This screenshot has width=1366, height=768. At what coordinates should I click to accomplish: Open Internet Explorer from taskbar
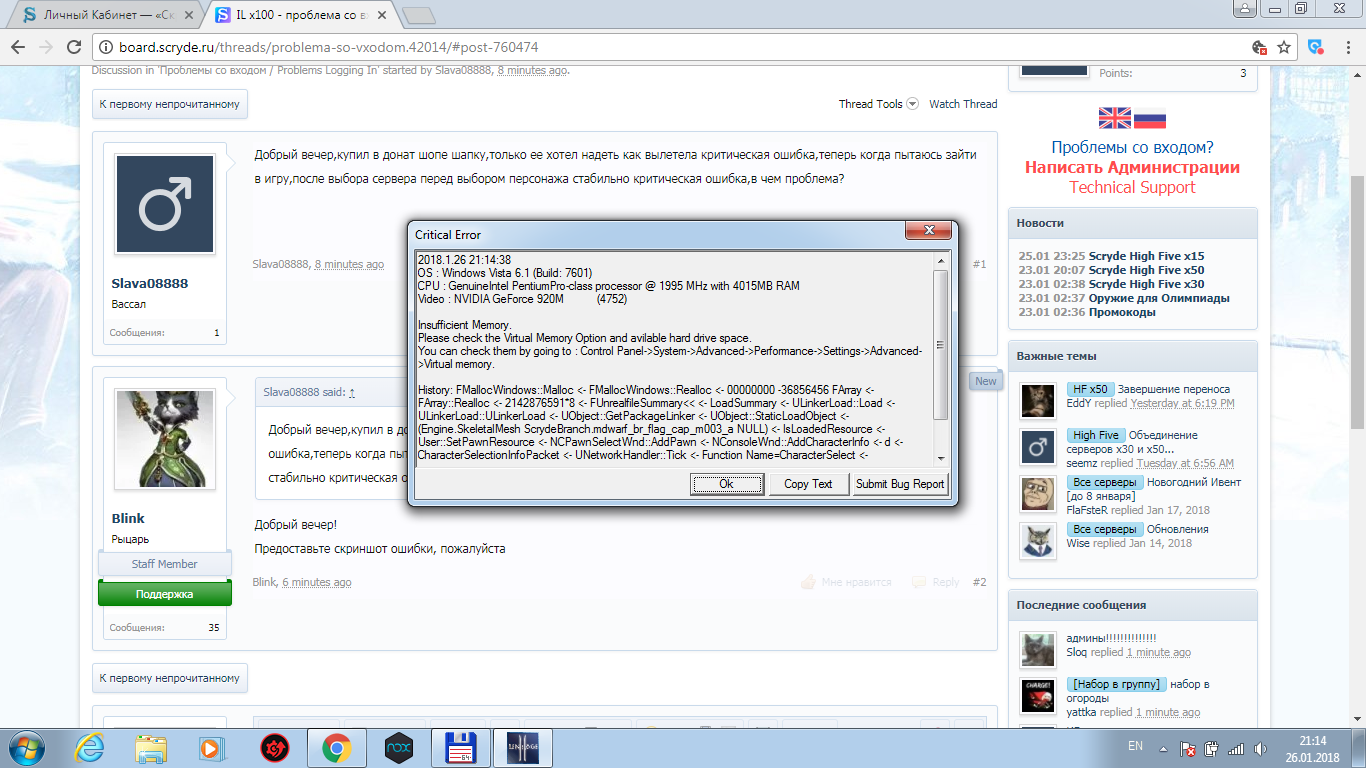pos(90,747)
